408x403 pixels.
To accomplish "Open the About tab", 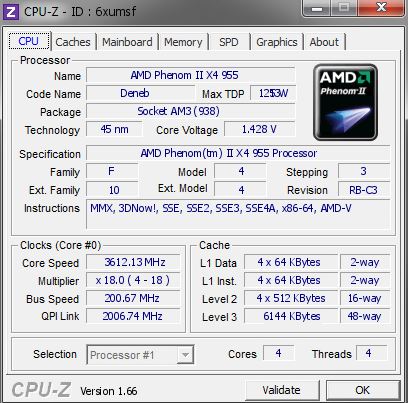I will click(x=324, y=42).
